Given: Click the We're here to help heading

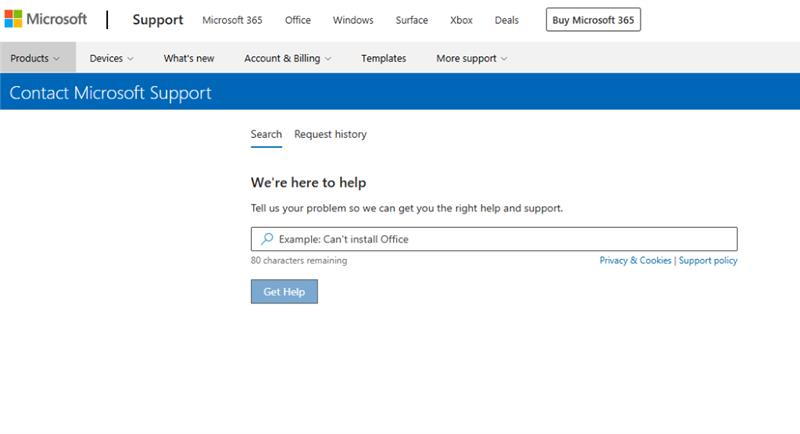Looking at the screenshot, I should [x=308, y=183].
